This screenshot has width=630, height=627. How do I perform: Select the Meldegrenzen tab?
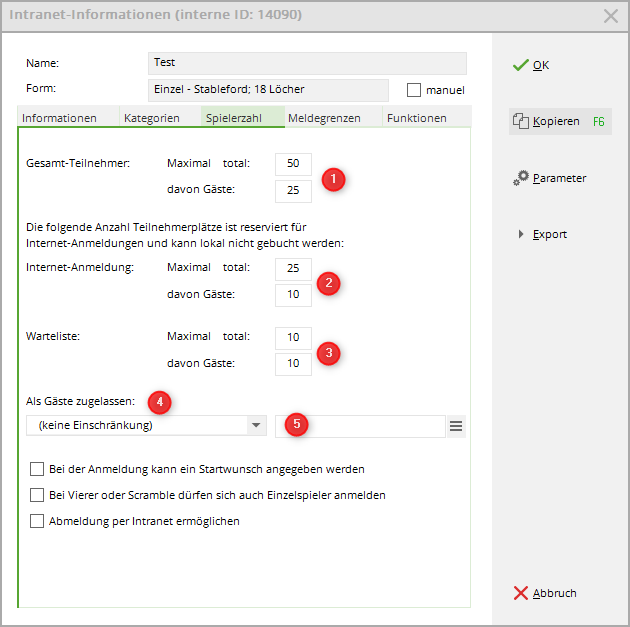324,118
